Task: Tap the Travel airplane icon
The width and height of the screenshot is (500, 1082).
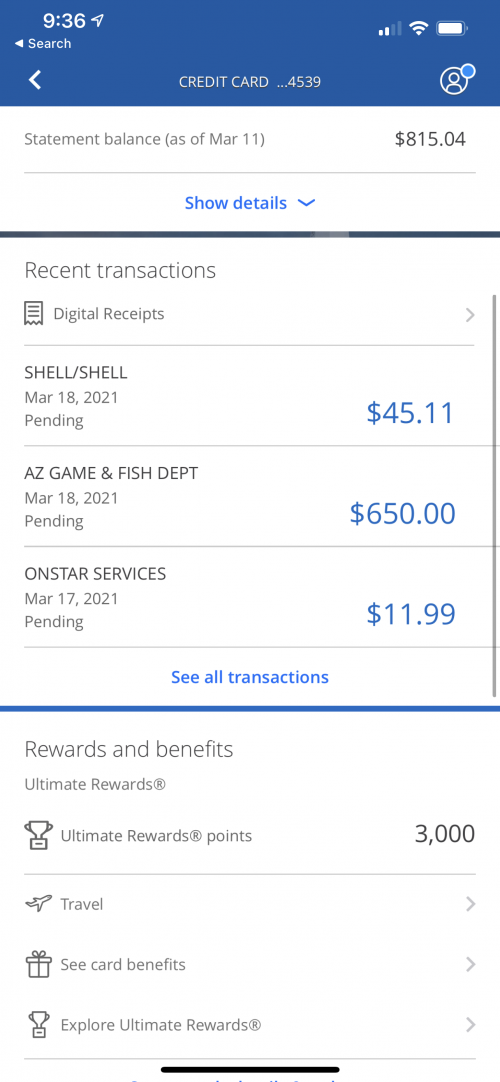Action: [x=38, y=903]
